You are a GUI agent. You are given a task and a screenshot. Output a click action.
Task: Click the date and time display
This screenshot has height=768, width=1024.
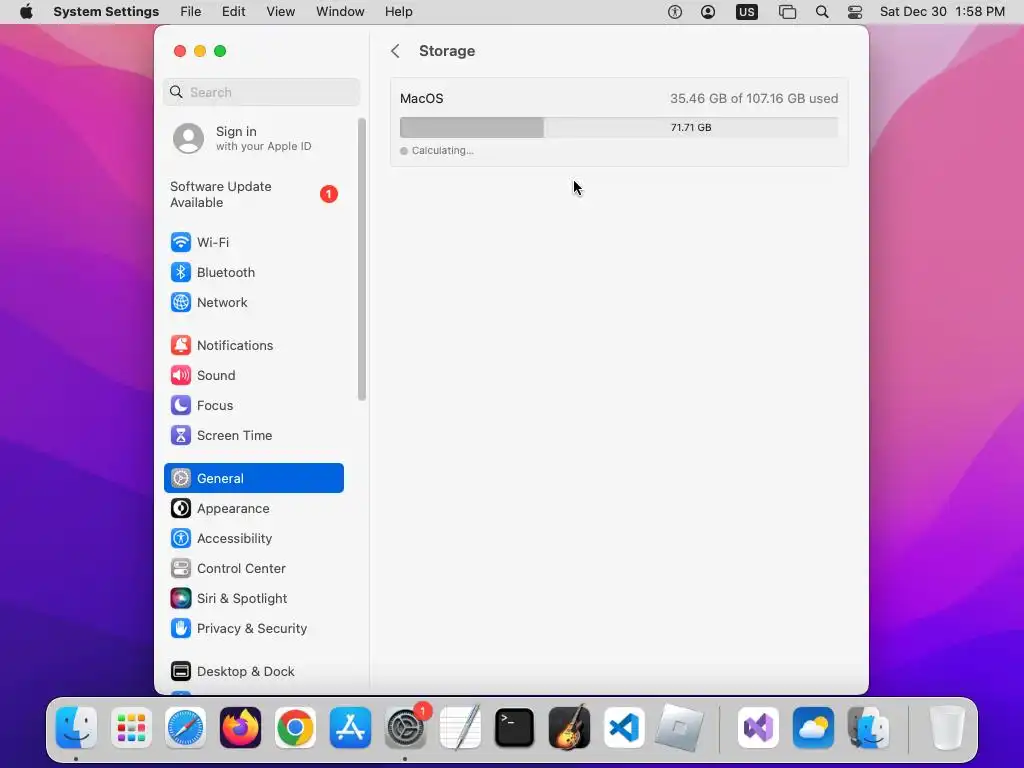click(x=942, y=12)
